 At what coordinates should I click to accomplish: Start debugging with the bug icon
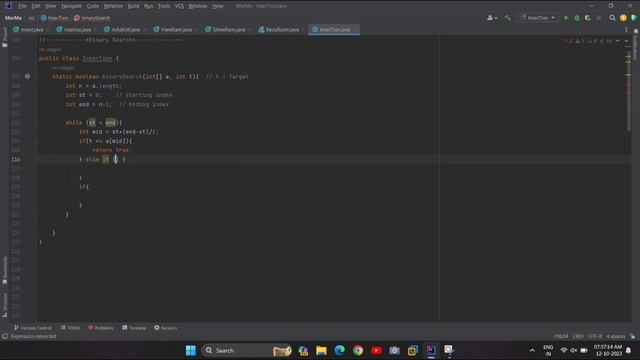[577, 18]
